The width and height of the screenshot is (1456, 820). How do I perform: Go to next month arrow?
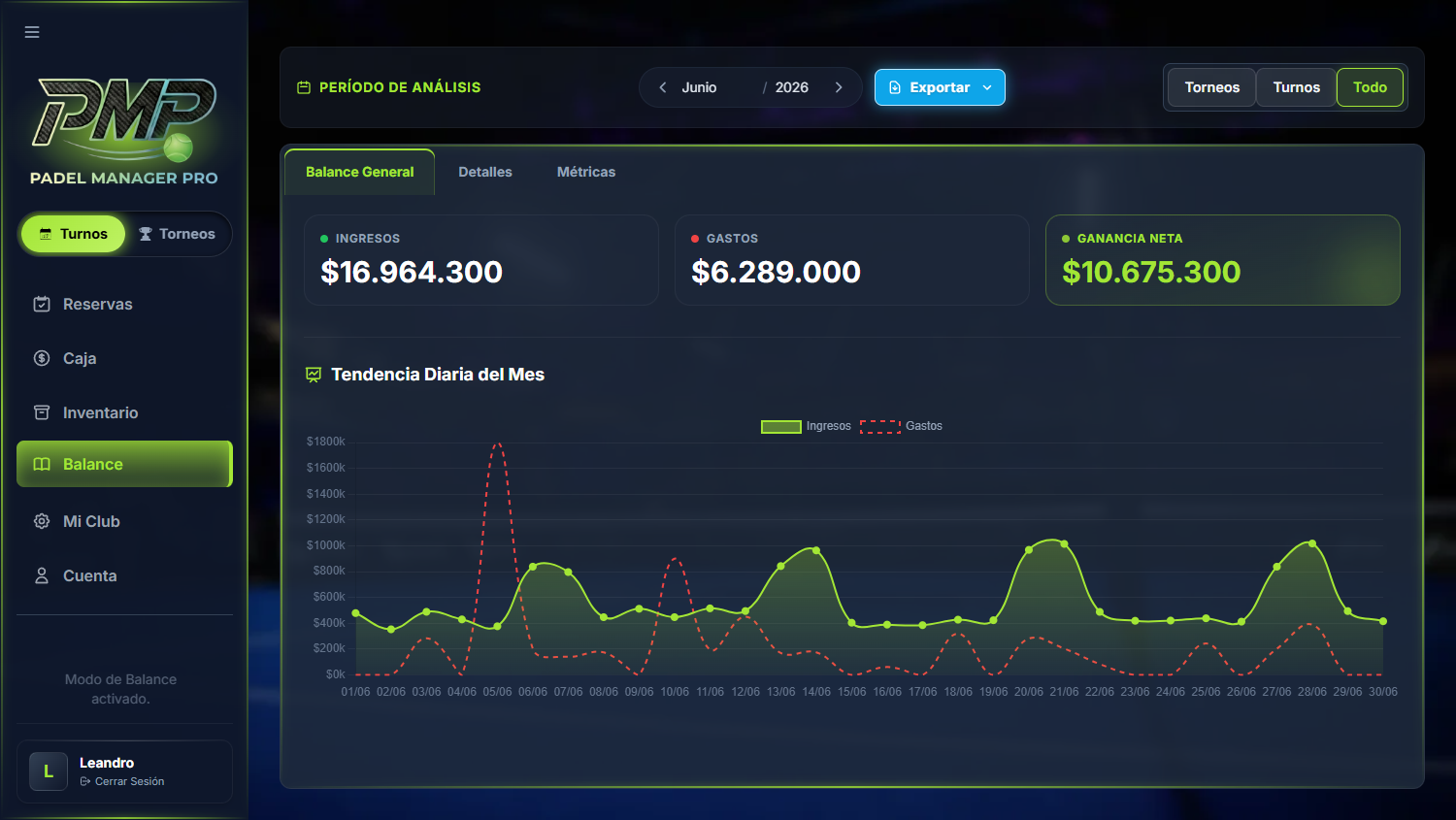(x=839, y=87)
